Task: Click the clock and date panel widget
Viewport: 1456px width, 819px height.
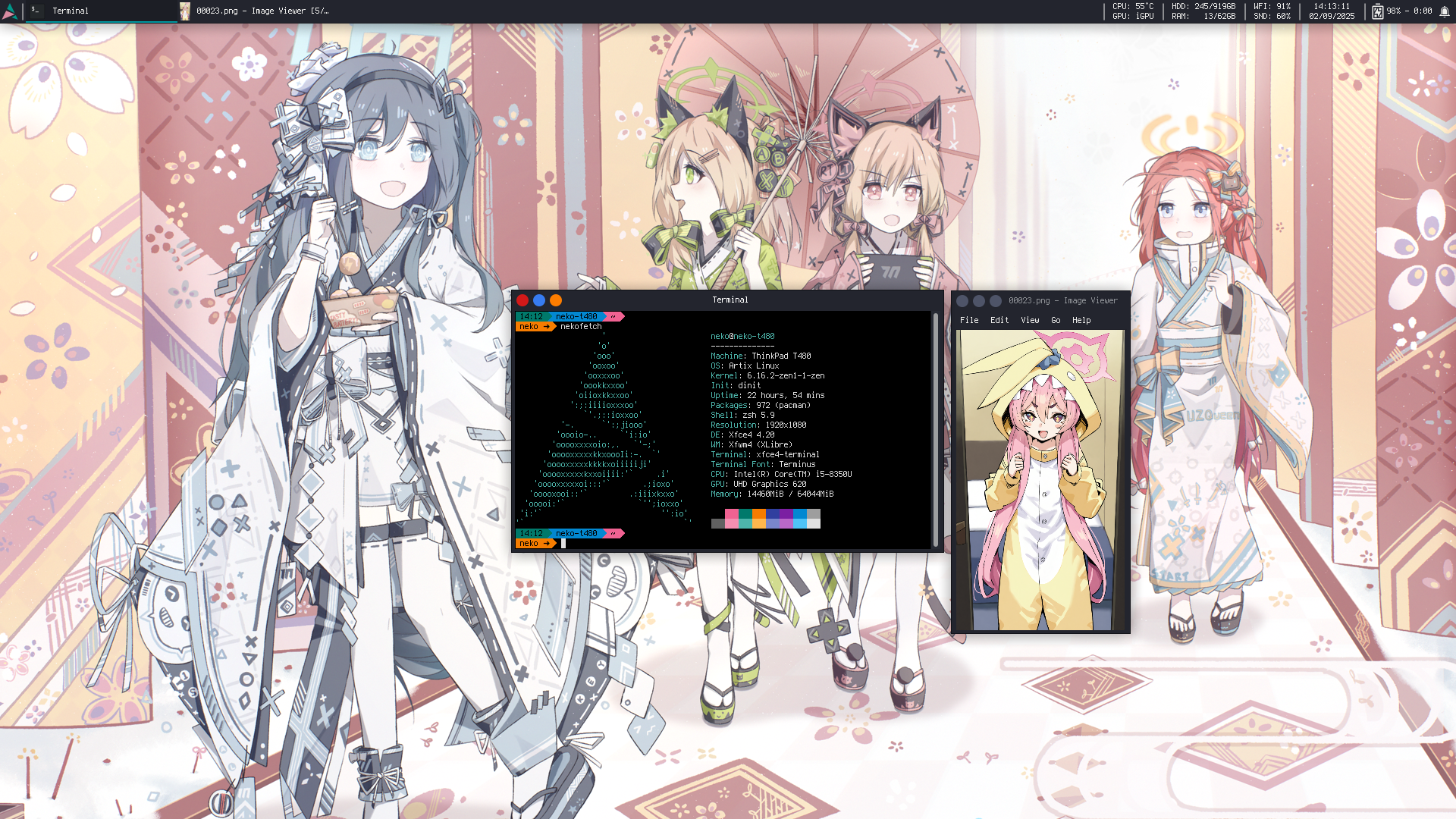Action: pos(1331,11)
